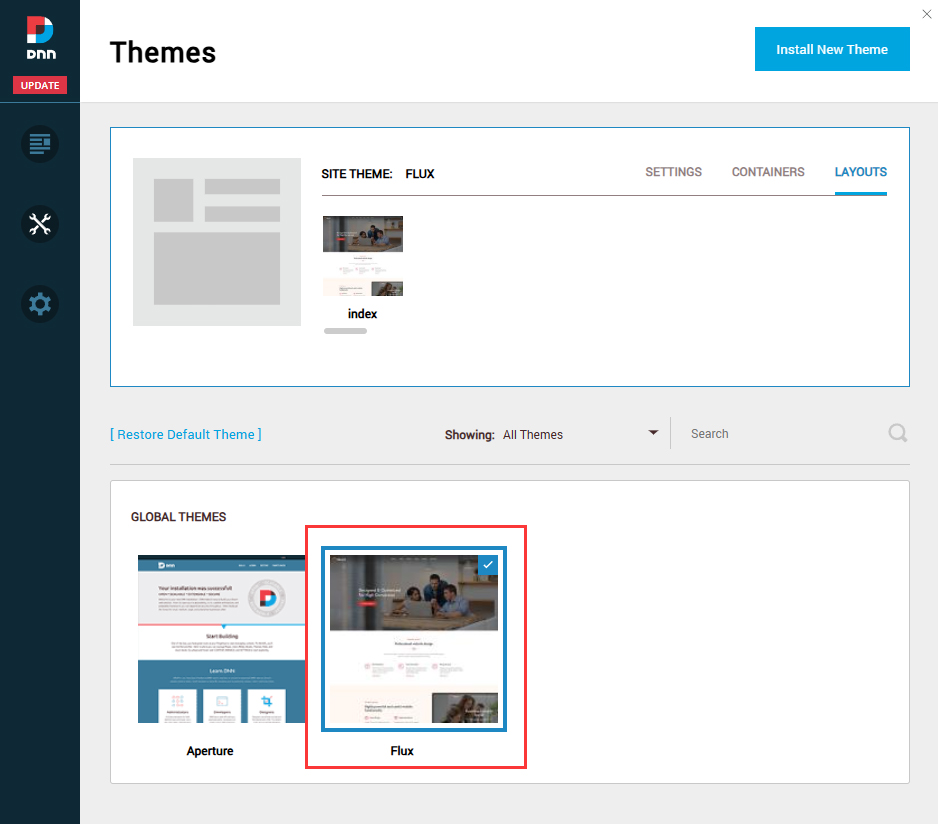The image size is (938, 824).
Task: Click the GLOBAL THEMES heading
Action: 178,517
